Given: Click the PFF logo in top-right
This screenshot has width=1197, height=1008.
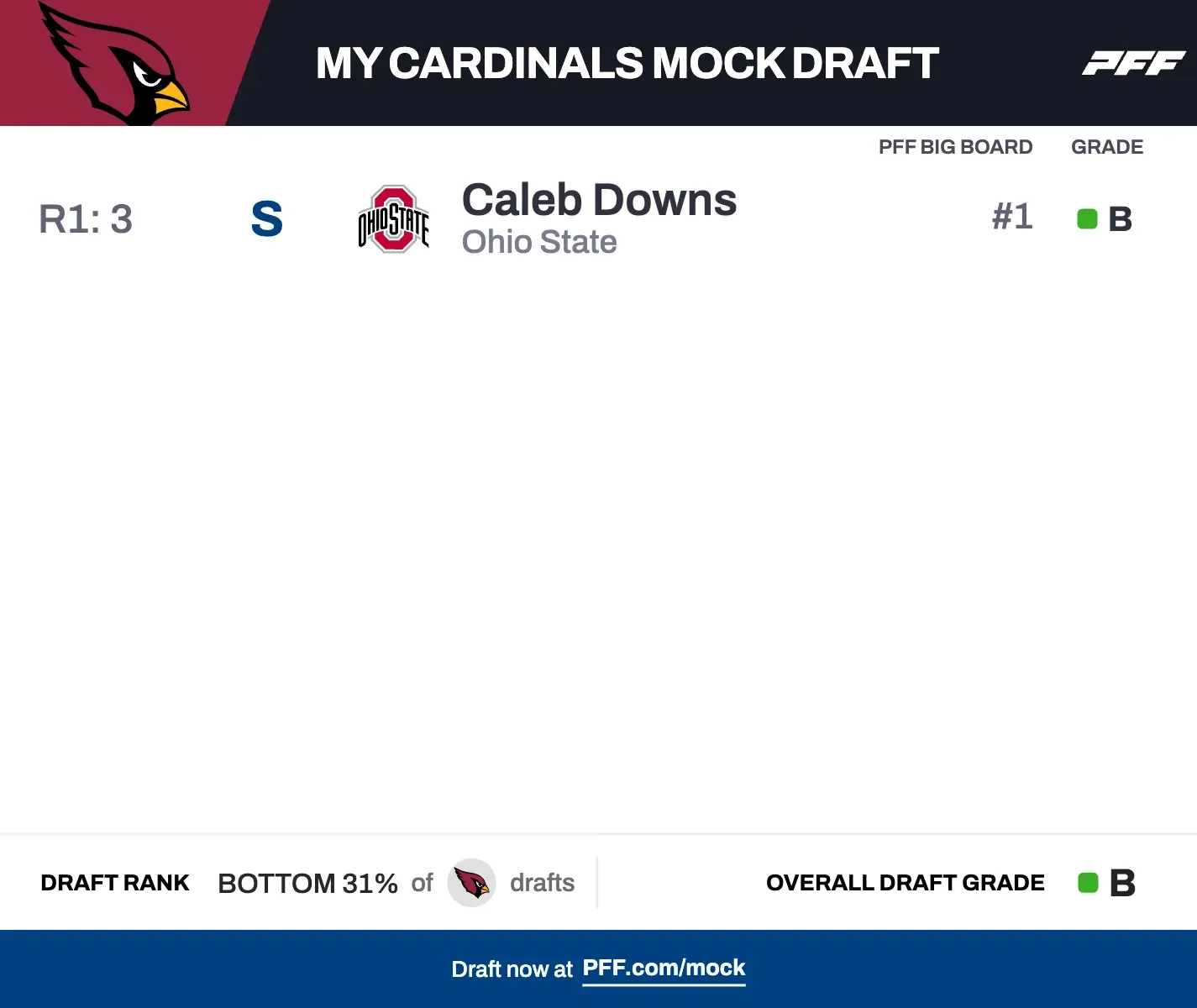Looking at the screenshot, I should [x=1133, y=63].
